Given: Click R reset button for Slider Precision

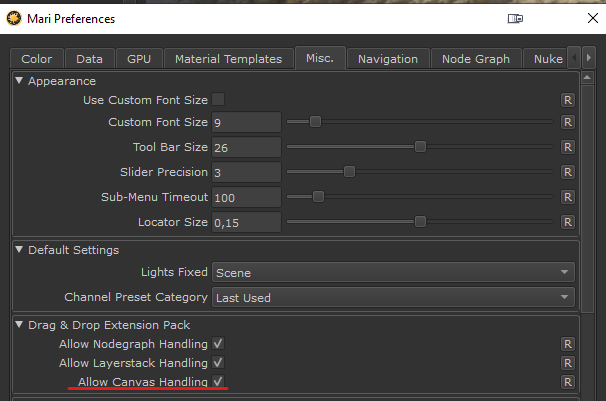Looking at the screenshot, I should tap(567, 172).
